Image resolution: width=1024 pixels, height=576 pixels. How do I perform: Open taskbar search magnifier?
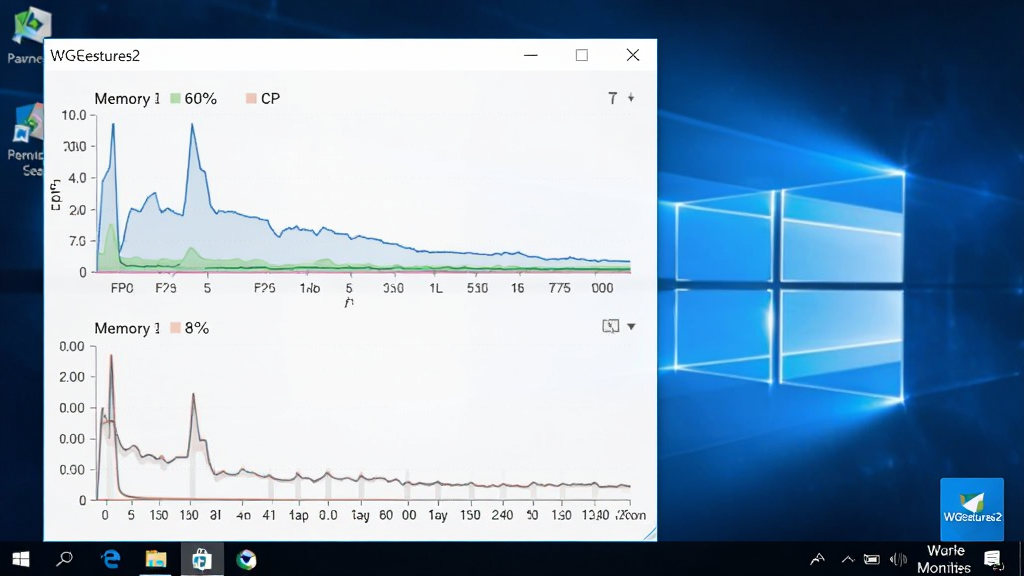tap(64, 559)
